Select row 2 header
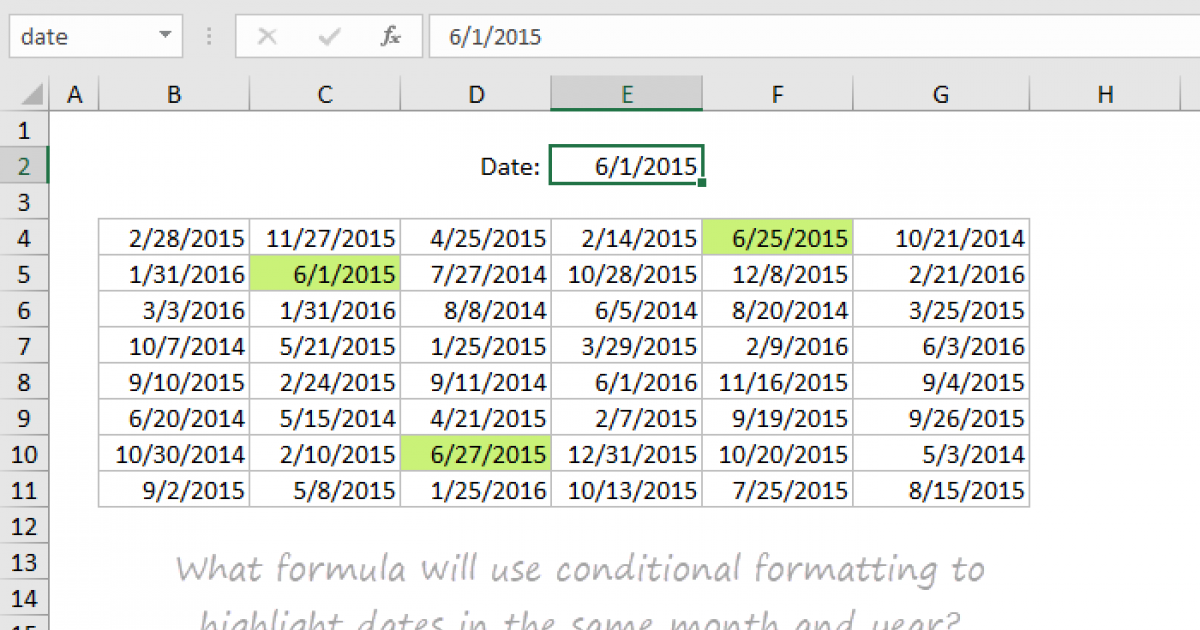Screen dimensions: 1200x630 coord(24,165)
